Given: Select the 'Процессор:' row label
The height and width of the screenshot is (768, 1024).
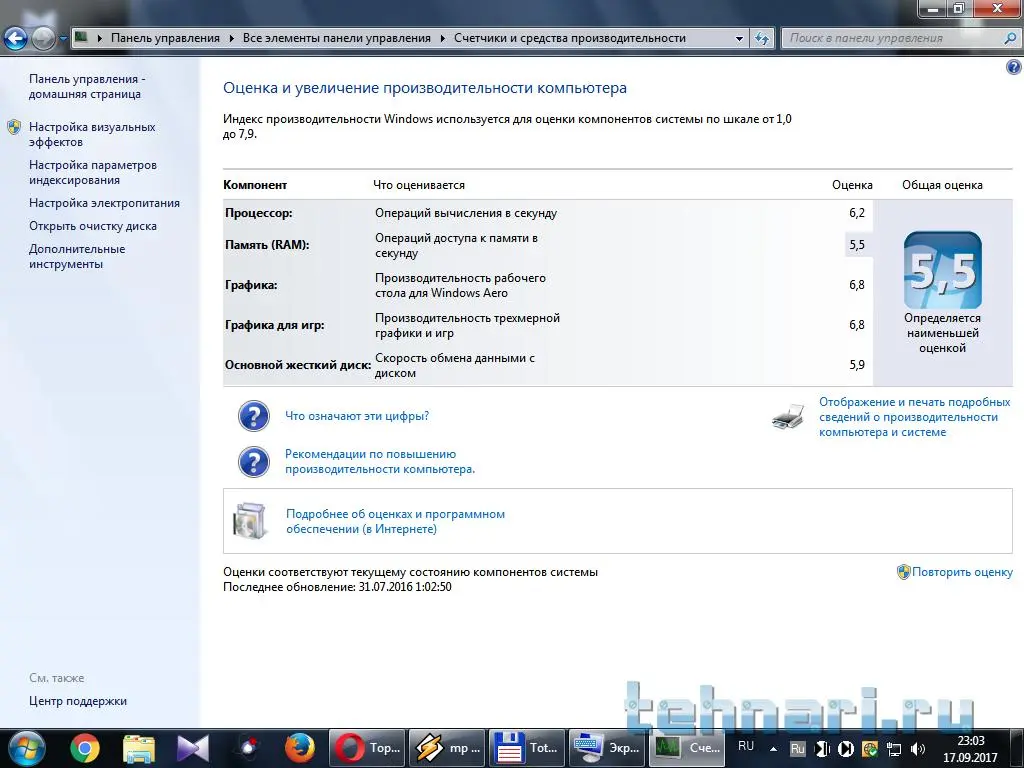Looking at the screenshot, I should point(259,213).
